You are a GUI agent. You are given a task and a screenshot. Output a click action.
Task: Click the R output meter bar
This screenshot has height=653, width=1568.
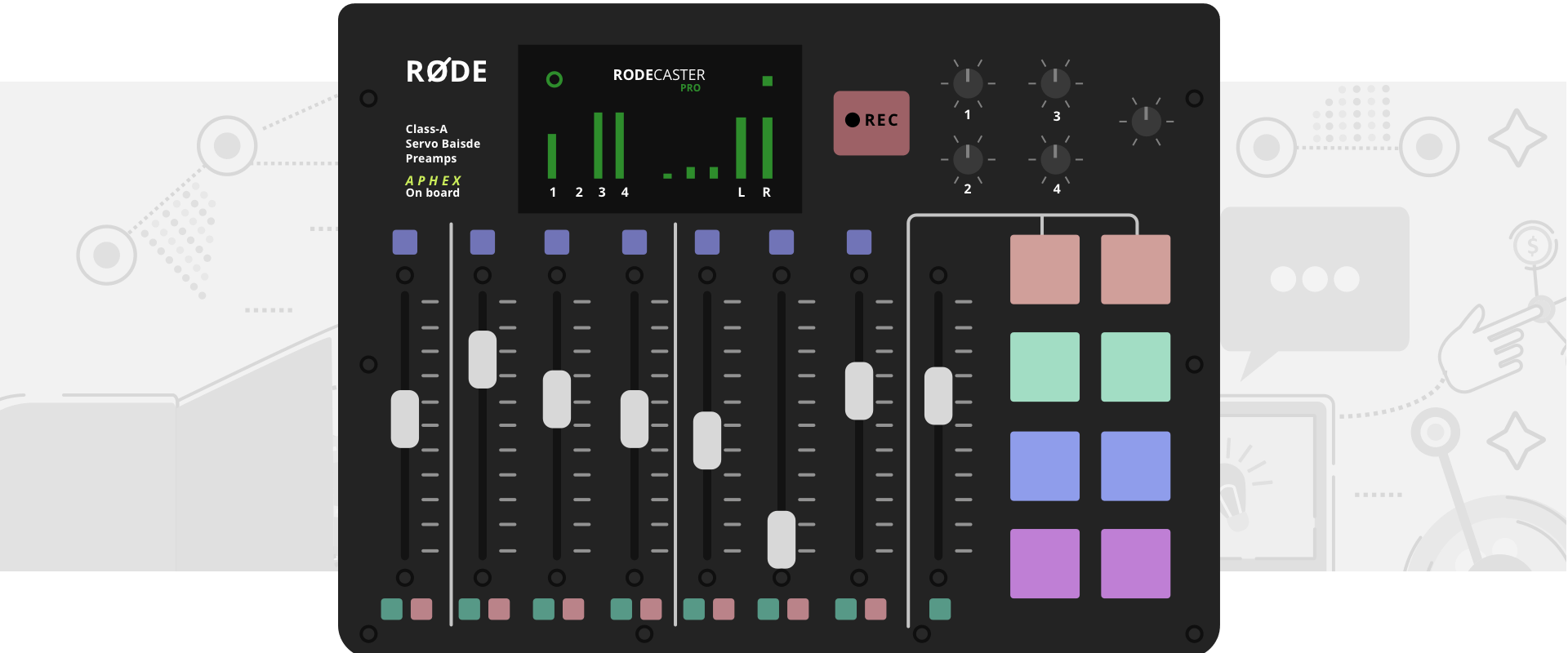pyautogui.click(x=768, y=148)
